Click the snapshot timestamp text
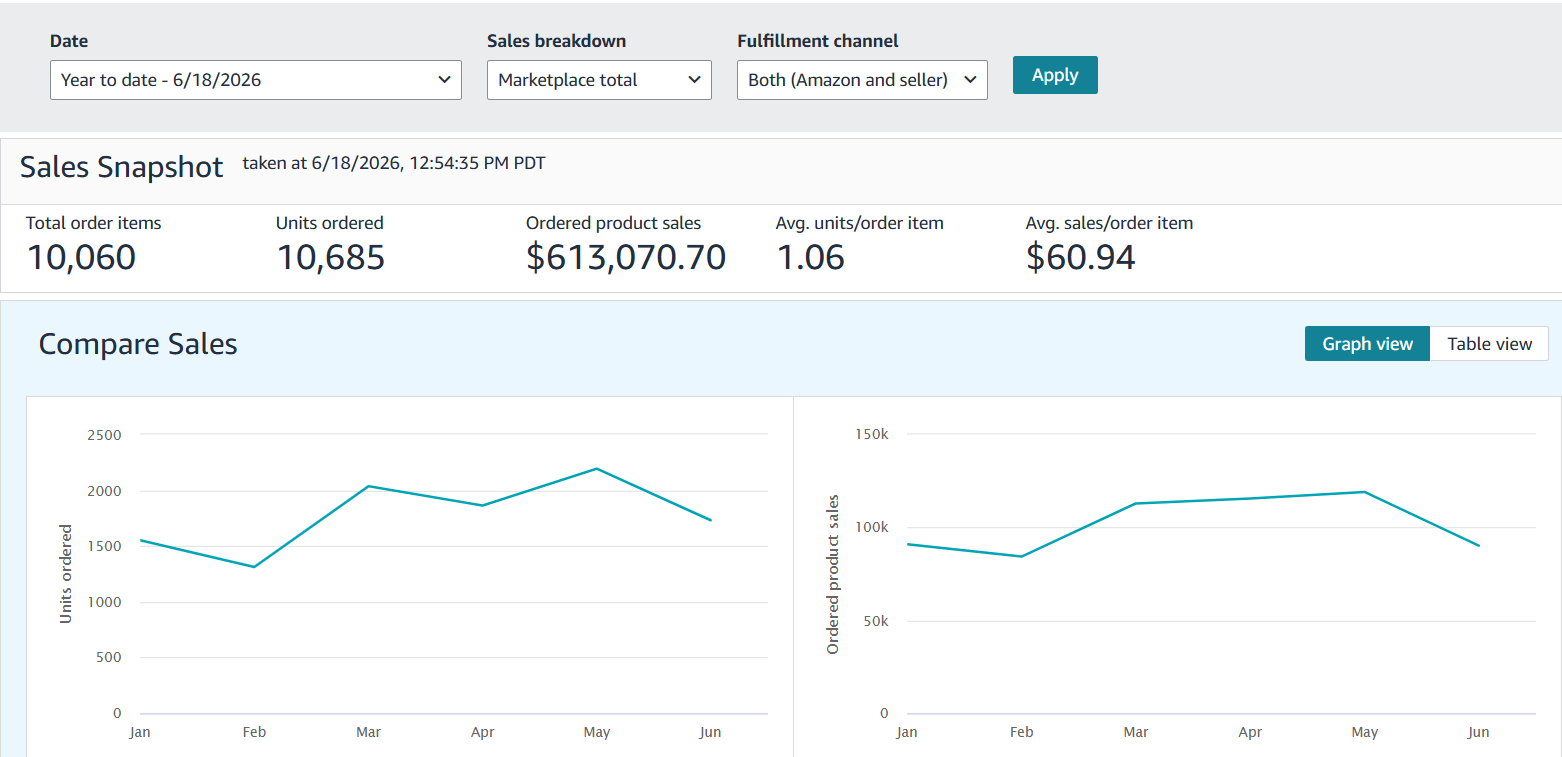 tap(394, 162)
